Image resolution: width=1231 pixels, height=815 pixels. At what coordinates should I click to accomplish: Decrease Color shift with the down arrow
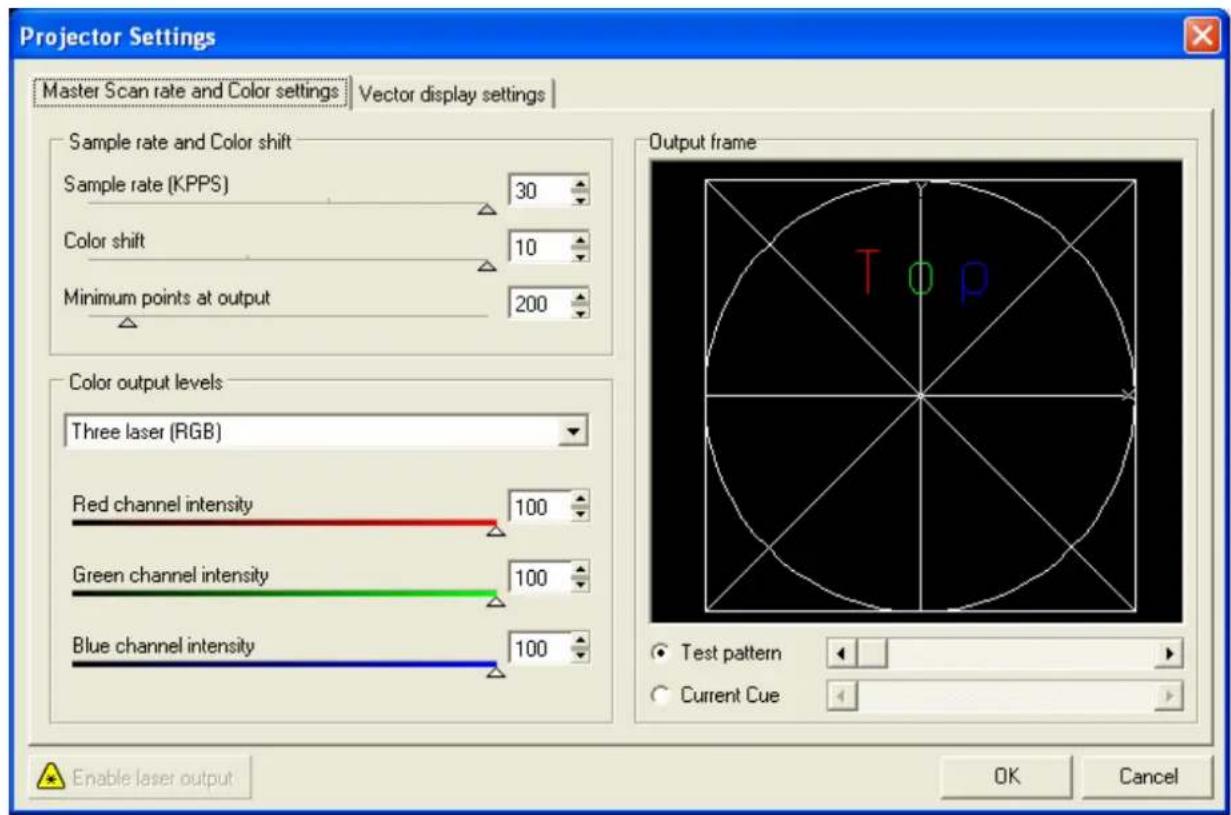click(x=580, y=255)
